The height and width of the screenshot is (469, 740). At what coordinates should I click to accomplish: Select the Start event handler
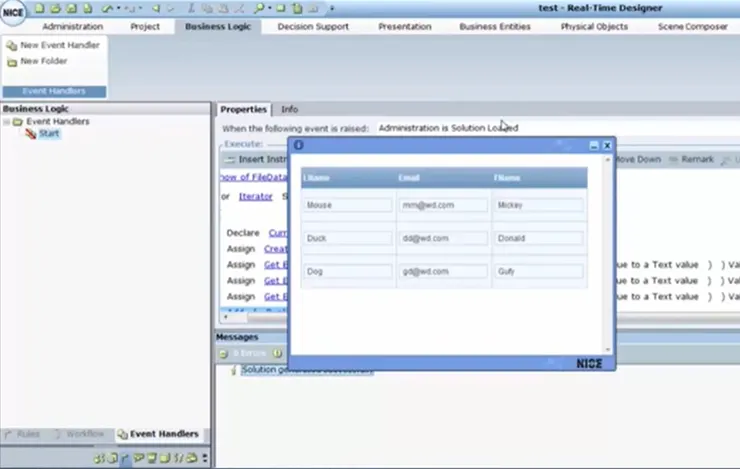coord(49,134)
